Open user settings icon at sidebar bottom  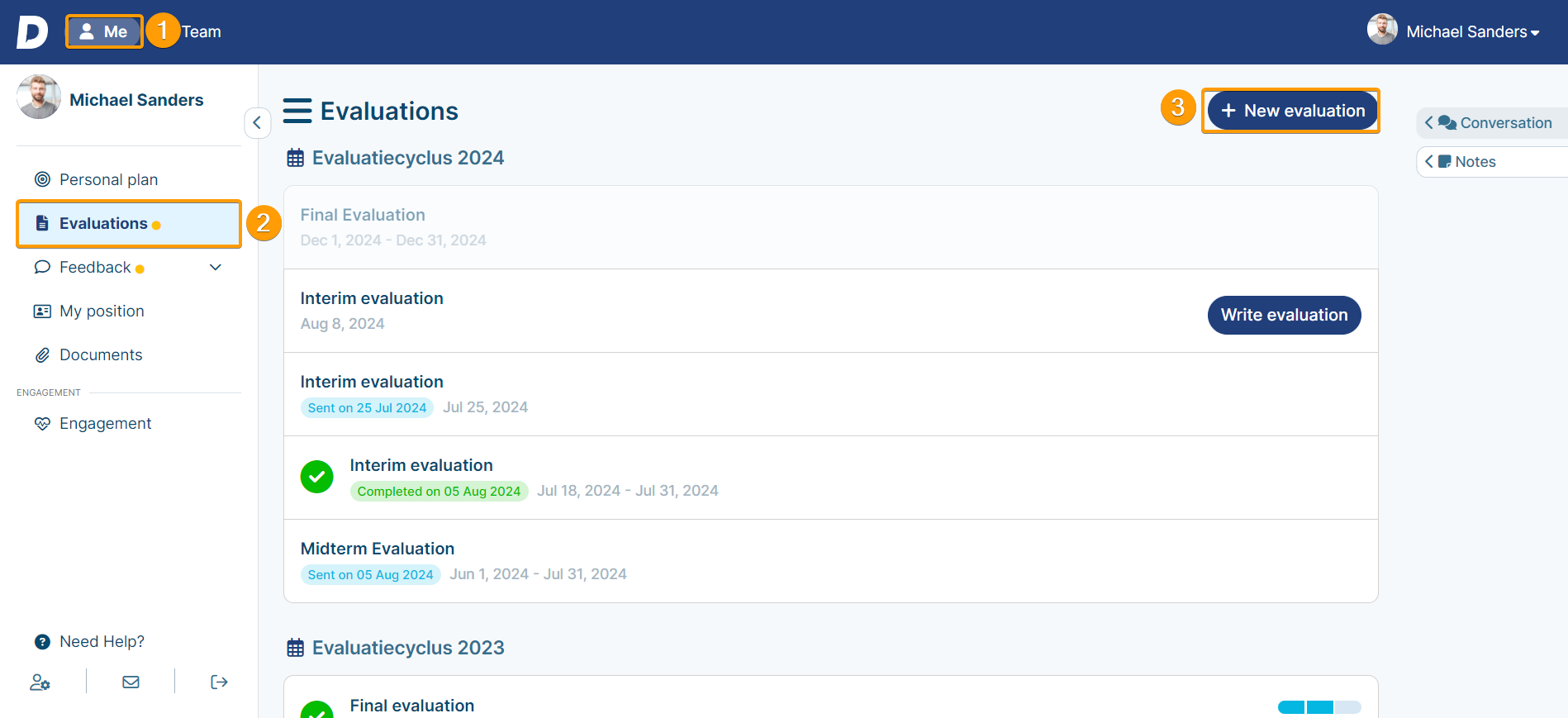point(40,682)
